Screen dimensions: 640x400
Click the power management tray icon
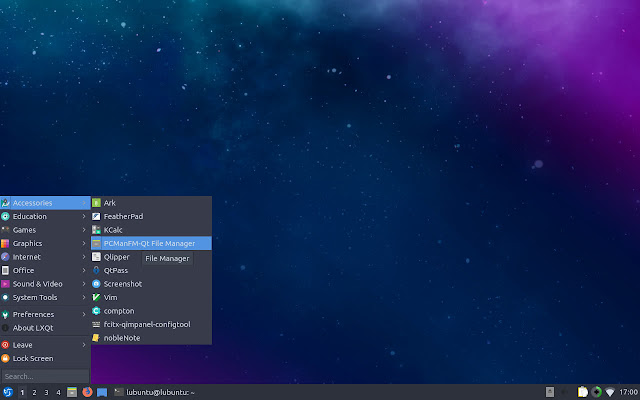[x=596, y=392]
